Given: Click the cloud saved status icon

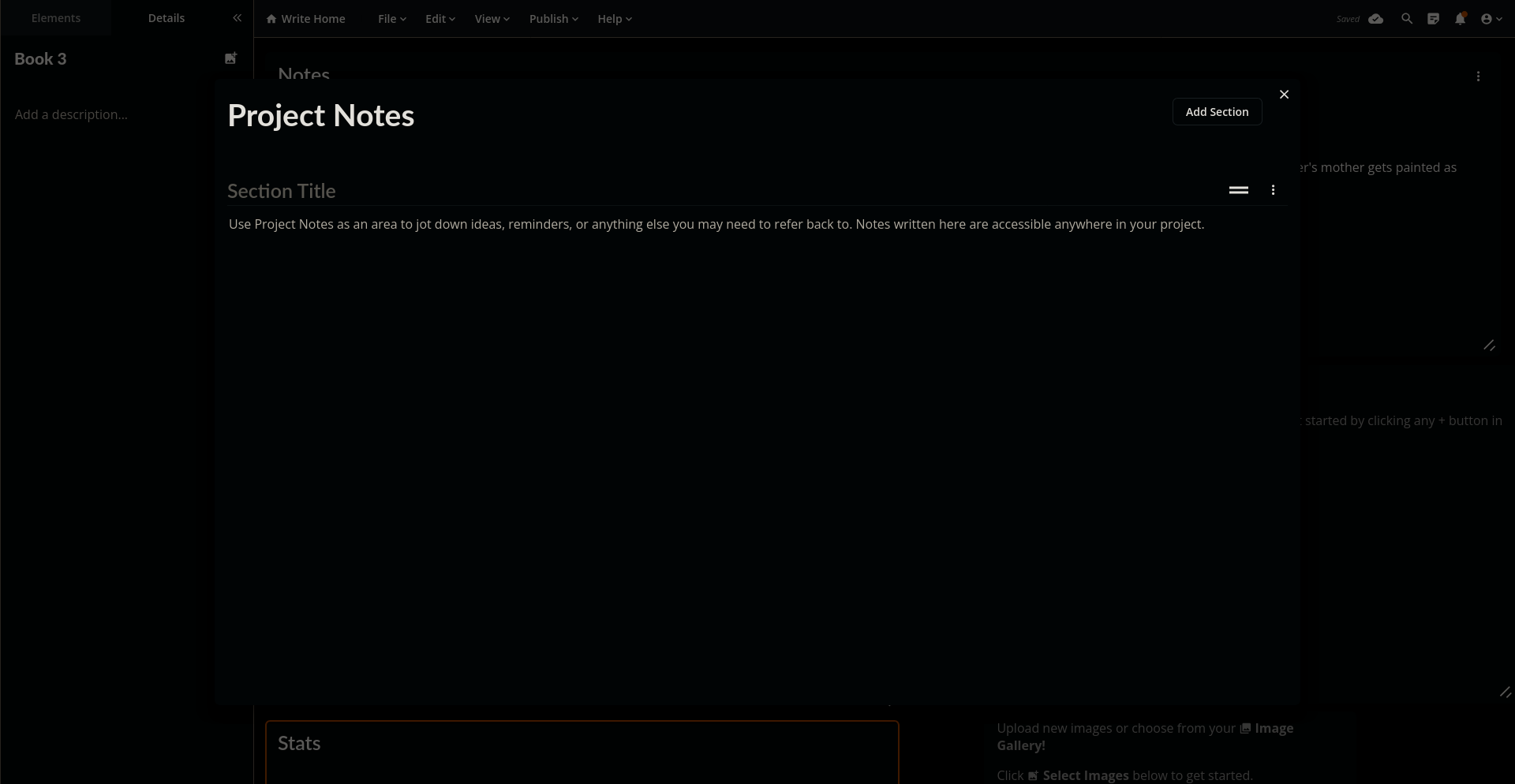Looking at the screenshot, I should tap(1375, 19).
